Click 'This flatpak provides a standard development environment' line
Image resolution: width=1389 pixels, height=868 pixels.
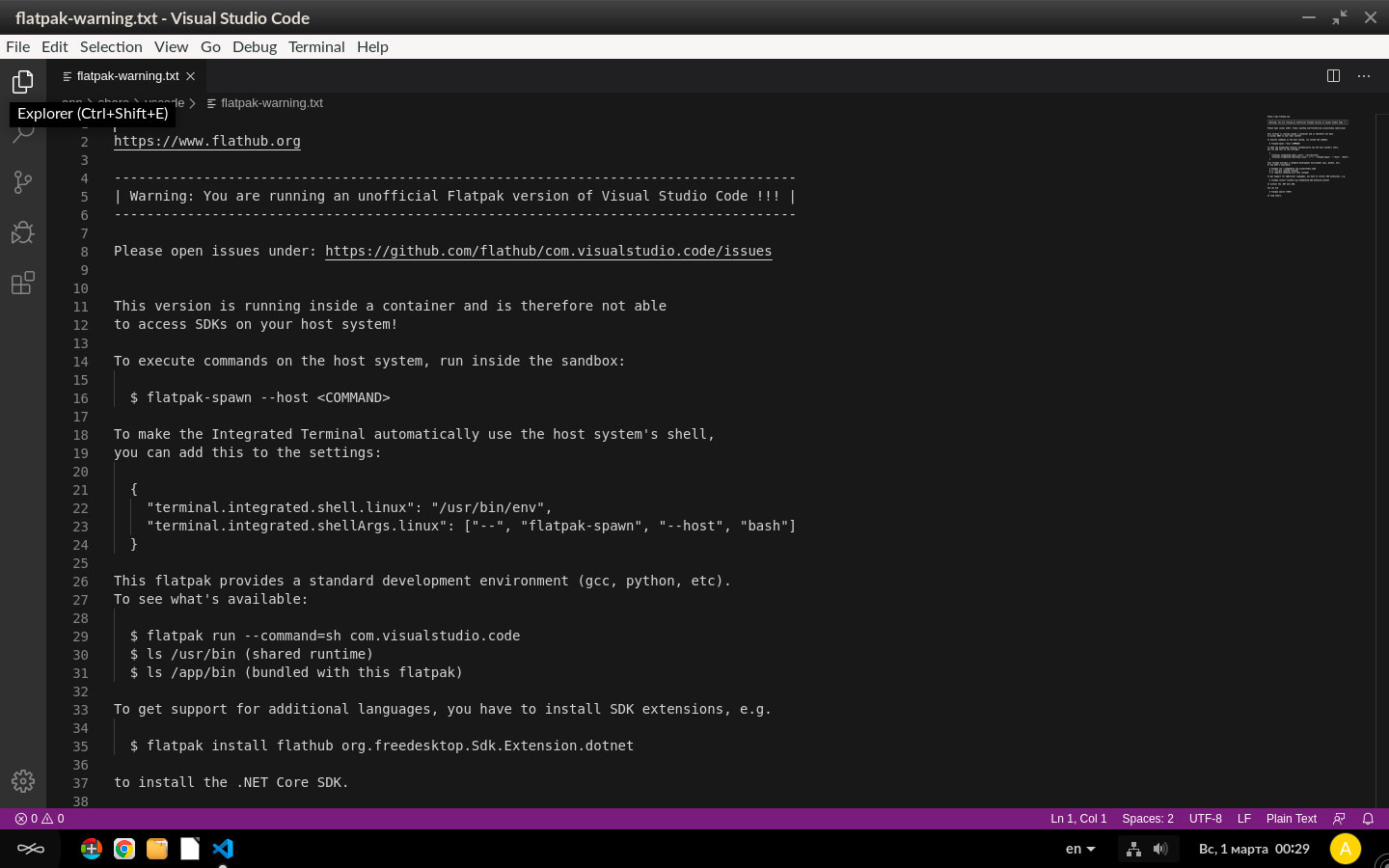422,581
